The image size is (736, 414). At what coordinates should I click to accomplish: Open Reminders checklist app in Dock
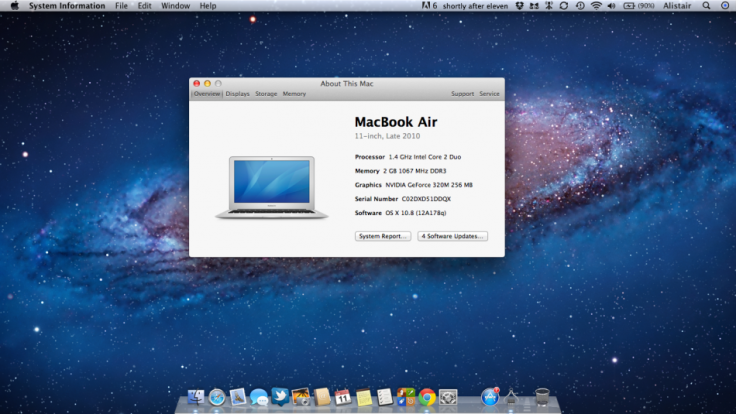[x=385, y=397]
